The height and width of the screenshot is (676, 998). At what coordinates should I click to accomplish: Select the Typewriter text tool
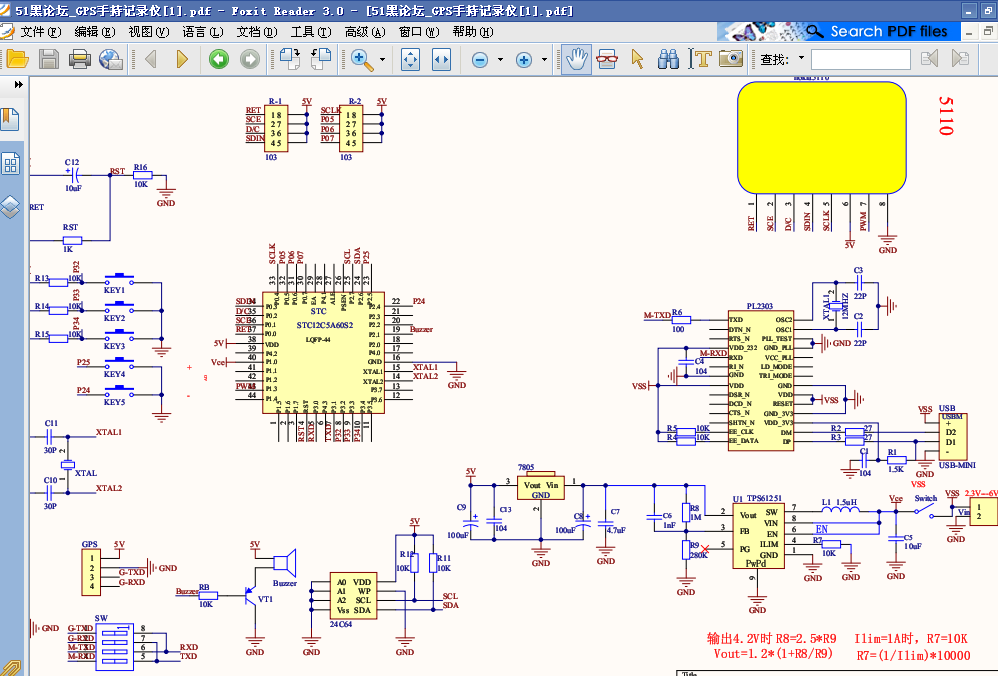click(x=700, y=59)
